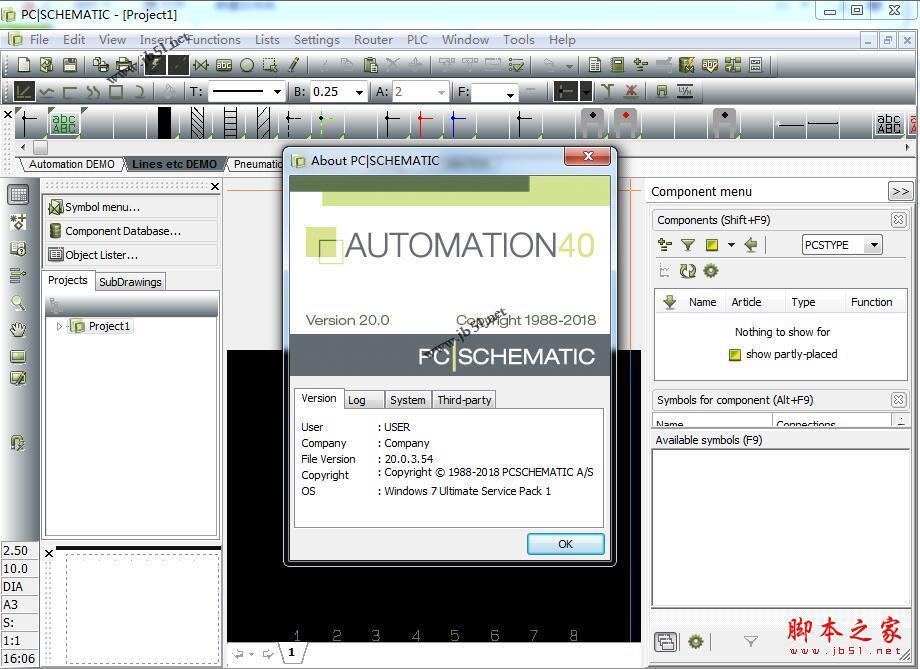This screenshot has width=920, height=669.
Task: Open the File menu
Action: [39, 40]
